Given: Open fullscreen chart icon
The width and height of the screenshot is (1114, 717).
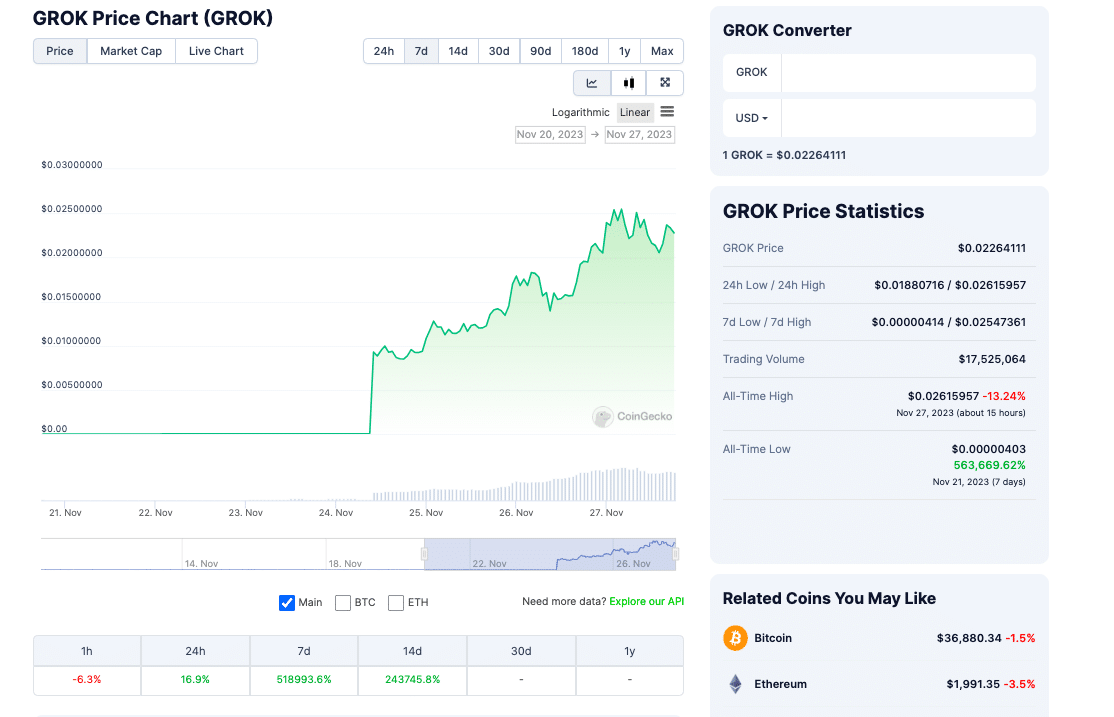Looking at the screenshot, I should (x=665, y=83).
